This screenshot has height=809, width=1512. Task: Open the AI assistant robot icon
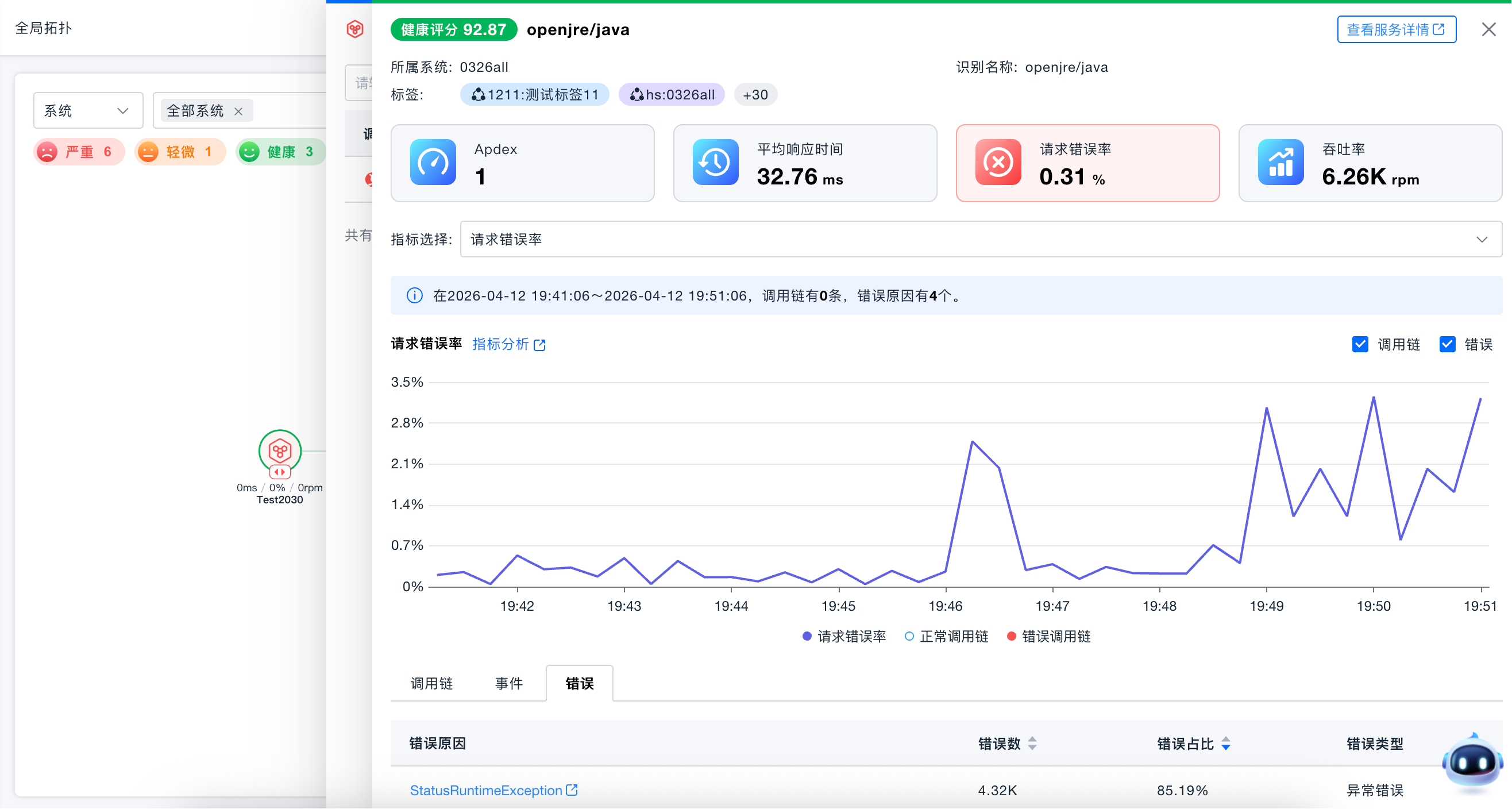1472,763
